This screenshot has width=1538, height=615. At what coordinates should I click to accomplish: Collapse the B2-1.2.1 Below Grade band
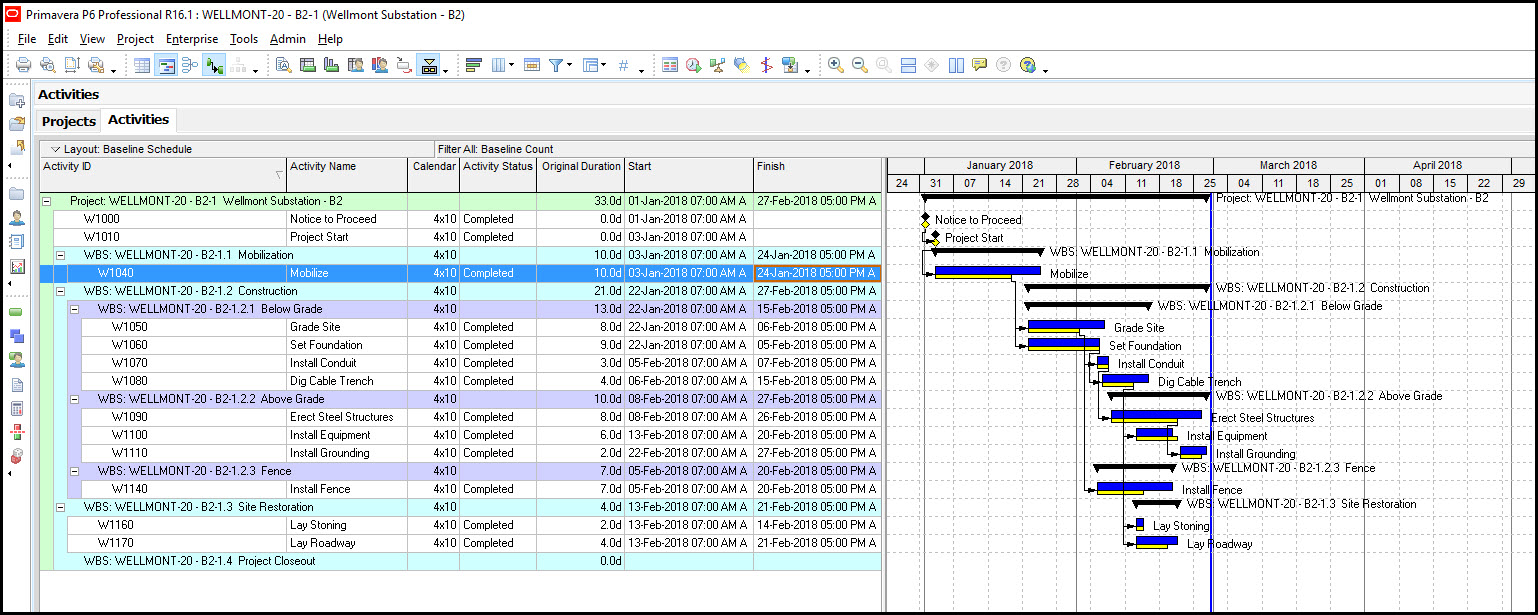tap(74, 309)
